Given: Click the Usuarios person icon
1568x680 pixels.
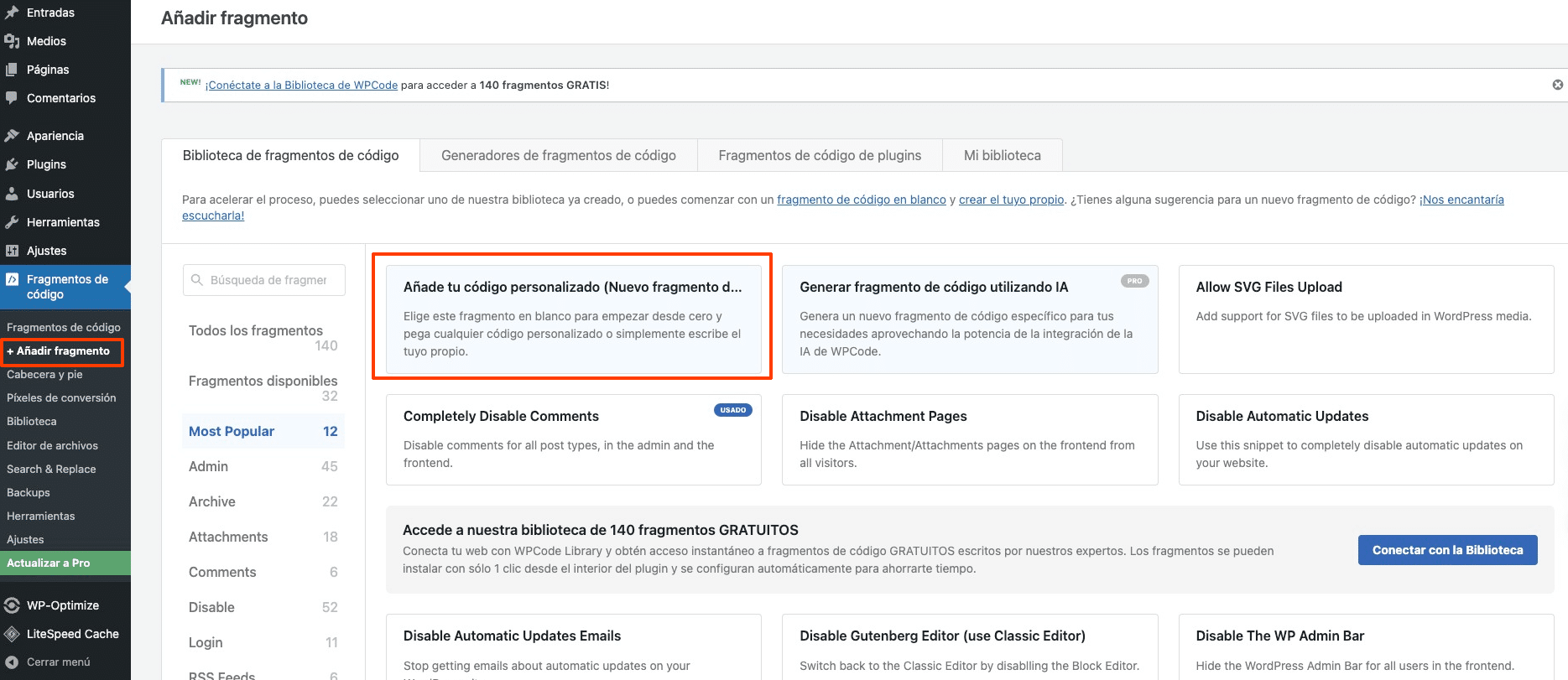Looking at the screenshot, I should (12, 194).
